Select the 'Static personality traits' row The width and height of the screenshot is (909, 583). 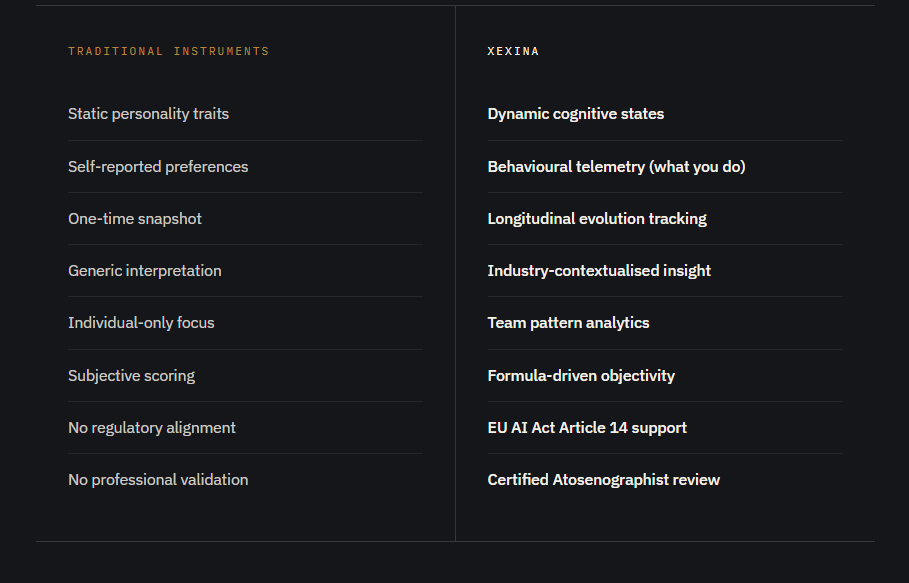point(148,114)
